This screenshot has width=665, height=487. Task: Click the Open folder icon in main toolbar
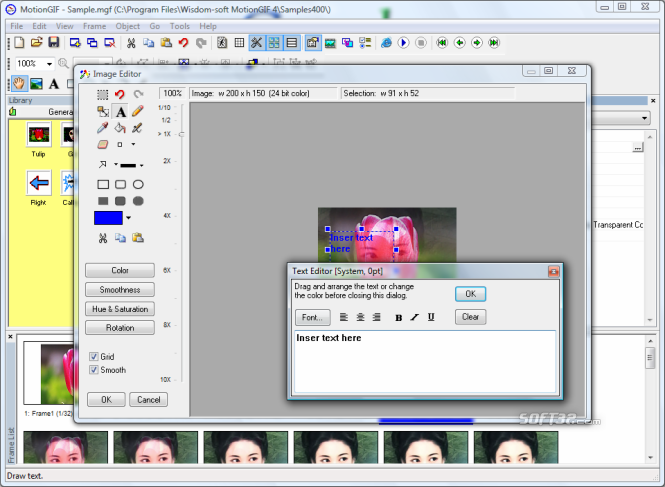pyautogui.click(x=36, y=42)
